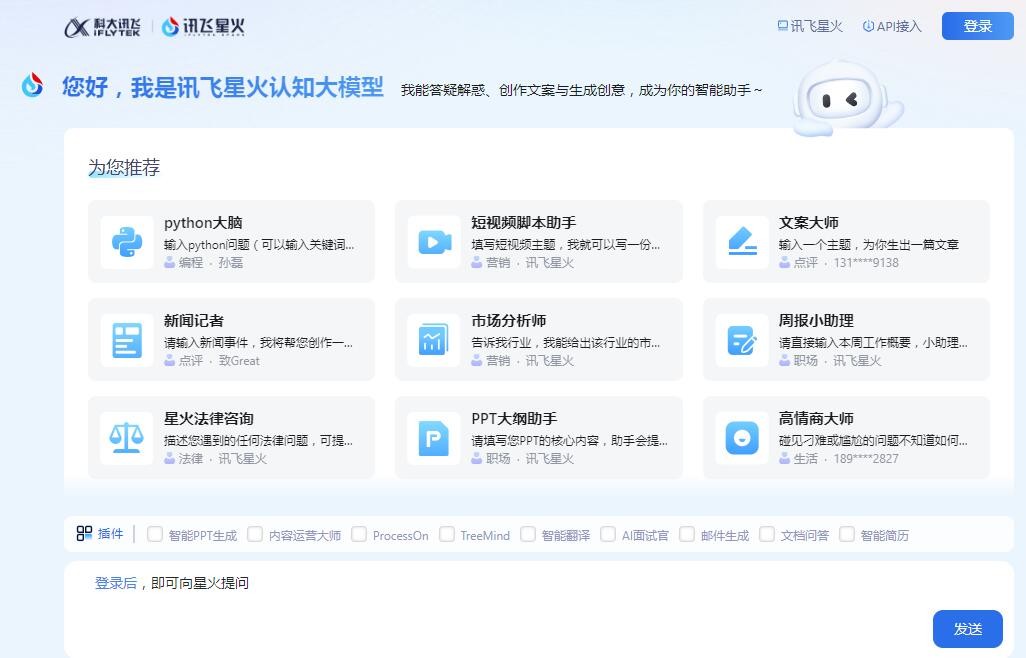This screenshot has width=1026, height=658.
Task: Click the 为您推荐 heading
Action: click(x=124, y=167)
